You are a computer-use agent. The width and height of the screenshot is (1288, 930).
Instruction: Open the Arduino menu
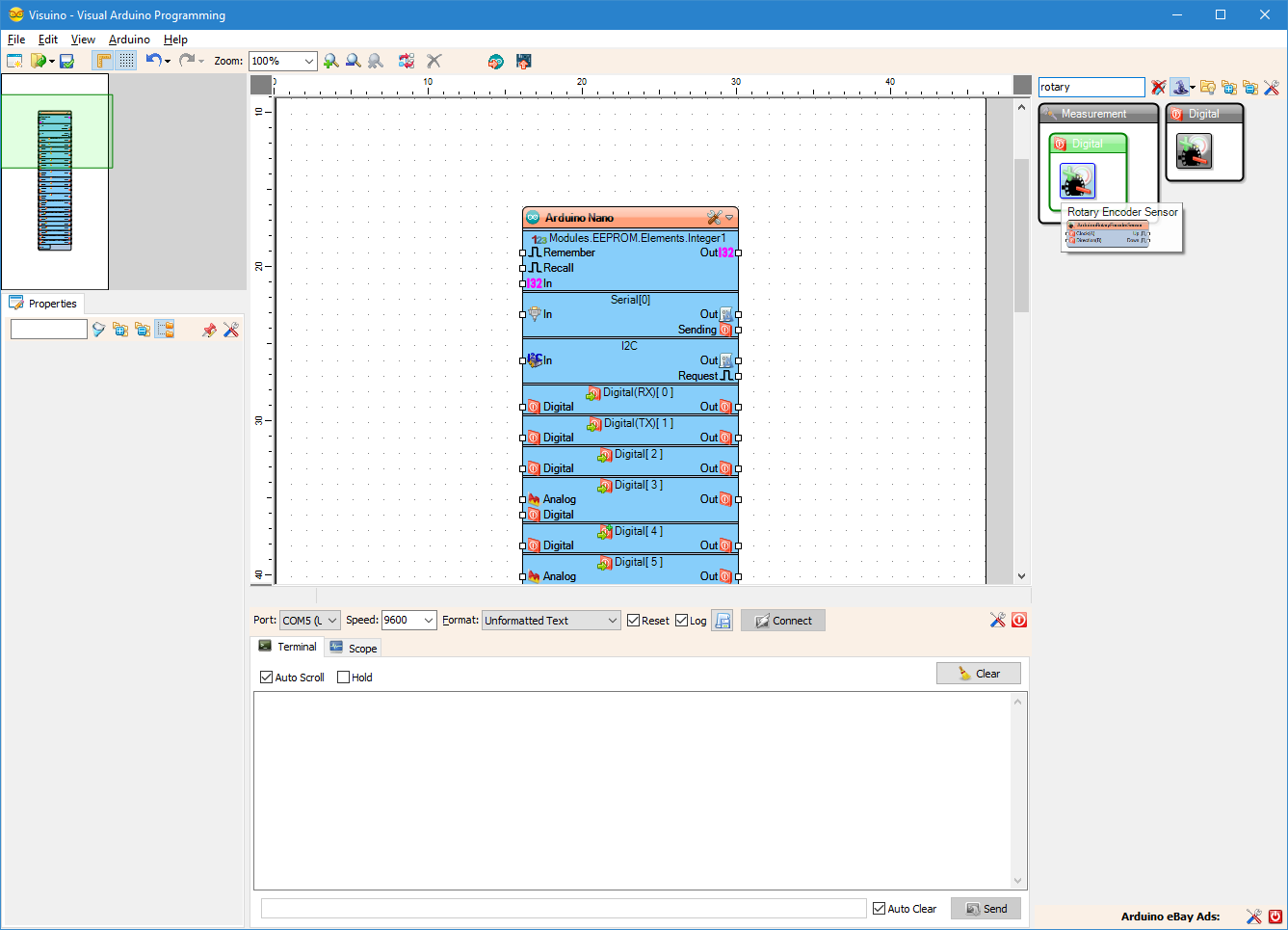[x=129, y=40]
